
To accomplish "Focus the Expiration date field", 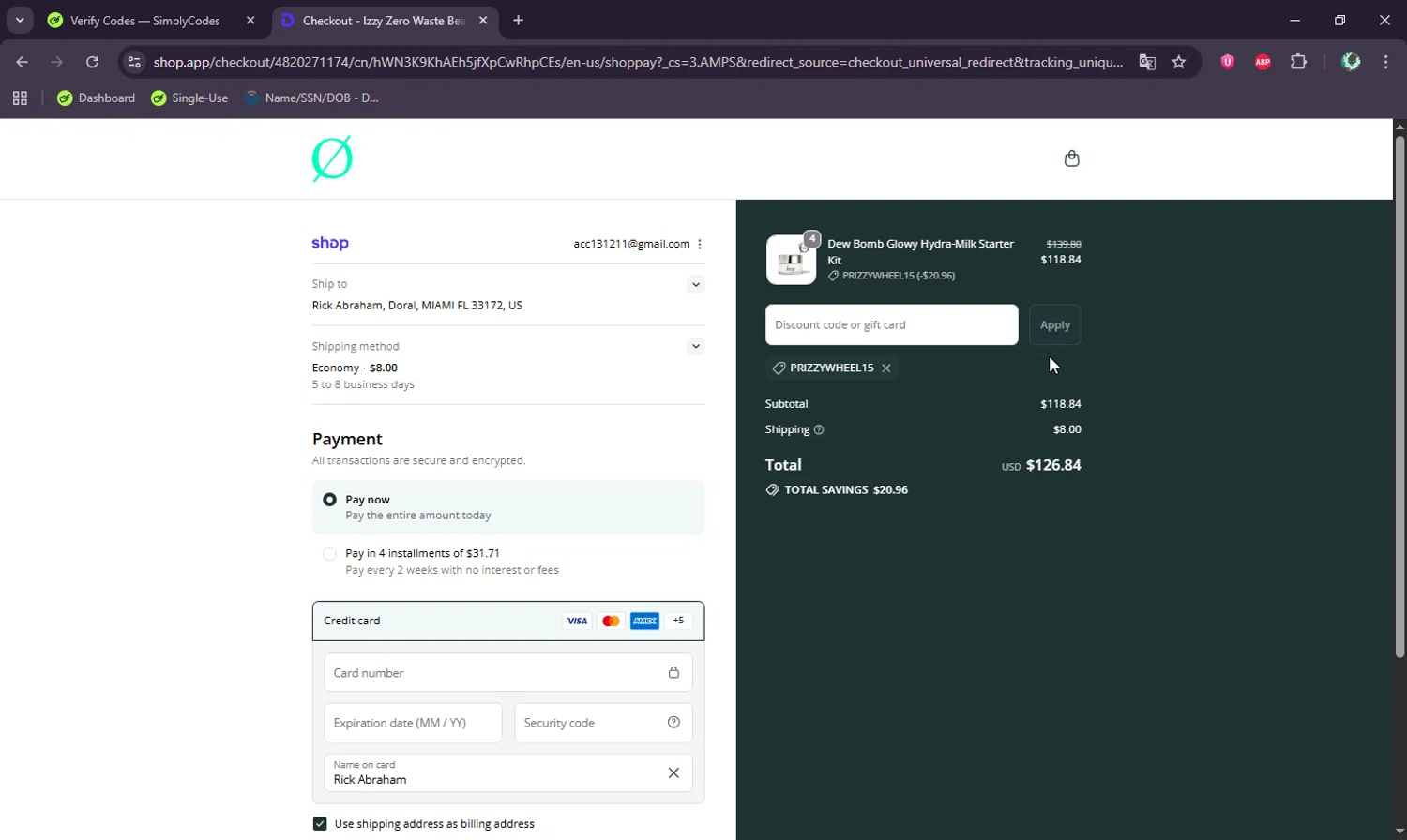I will pyautogui.click(x=413, y=722).
